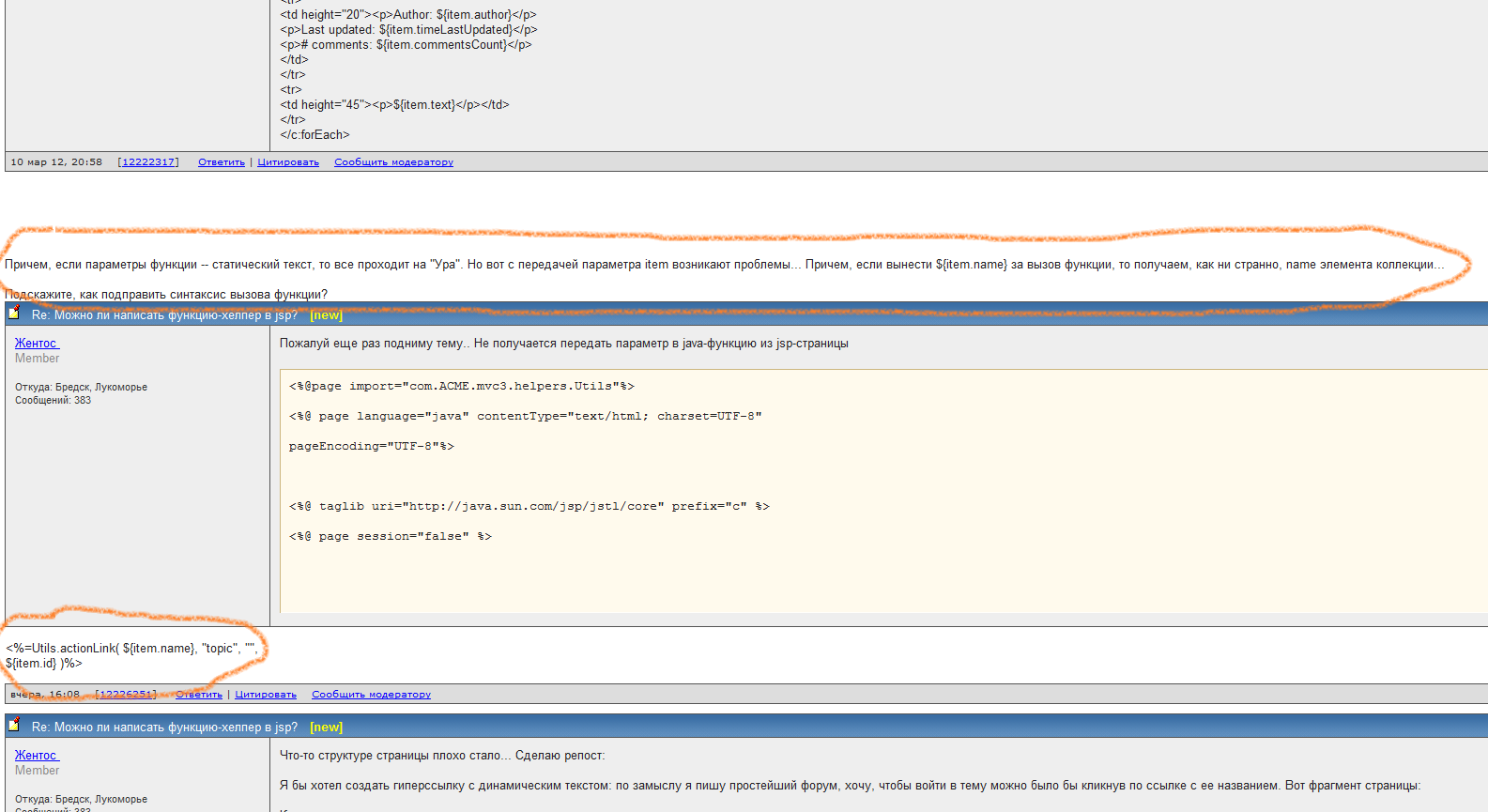The height and width of the screenshot is (812, 1488).
Task: Click the [new] badge above the 'Сделаю репост' post
Action: click(x=326, y=728)
